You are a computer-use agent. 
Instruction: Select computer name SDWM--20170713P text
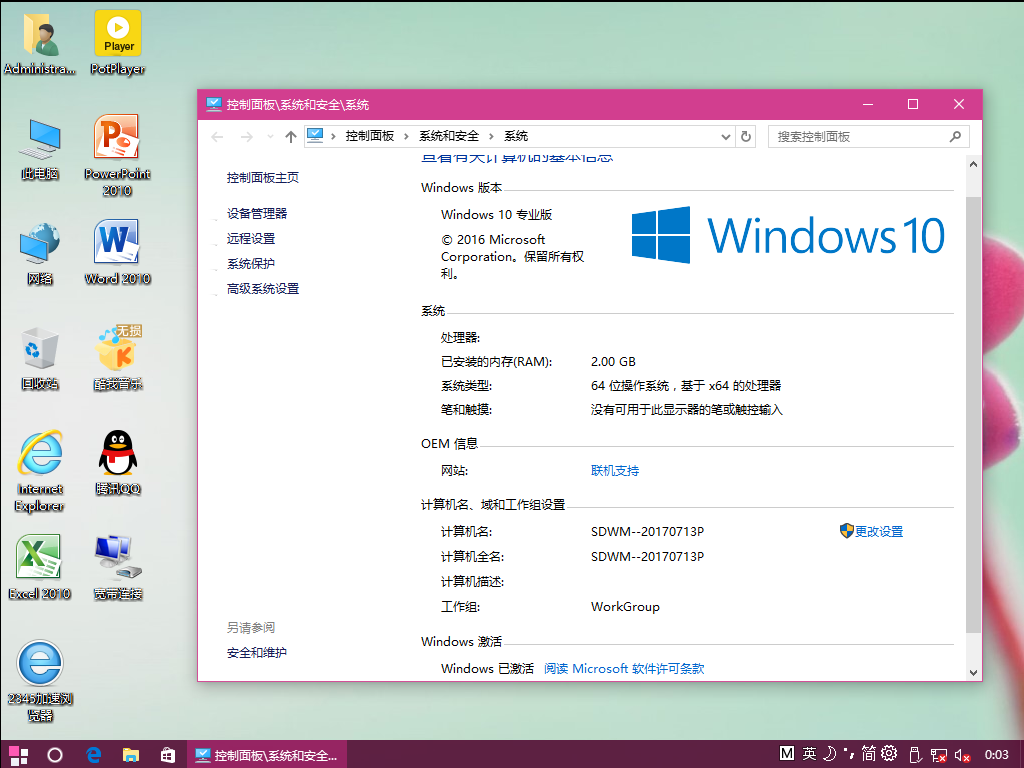[x=647, y=532]
